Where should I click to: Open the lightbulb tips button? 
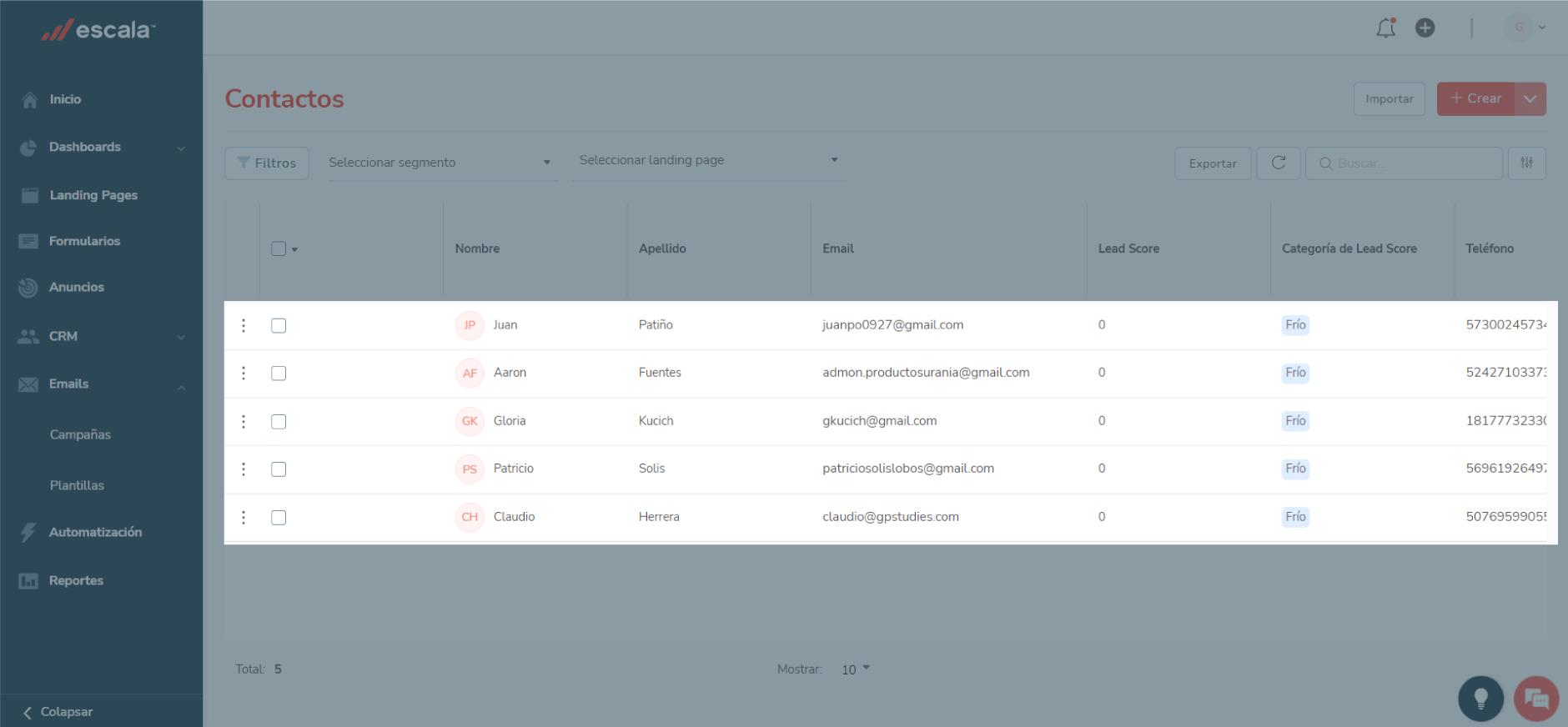[1480, 699]
